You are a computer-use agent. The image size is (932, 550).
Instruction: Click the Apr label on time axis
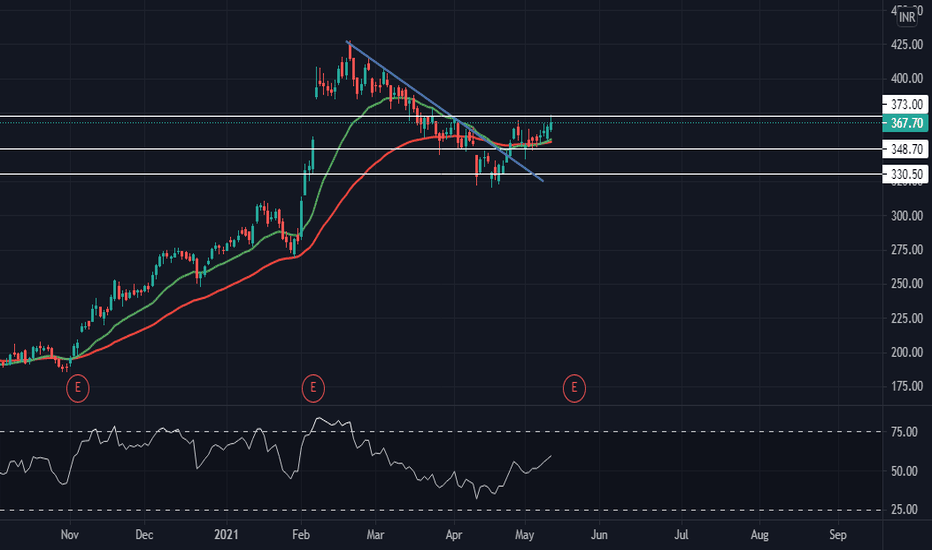coord(454,535)
